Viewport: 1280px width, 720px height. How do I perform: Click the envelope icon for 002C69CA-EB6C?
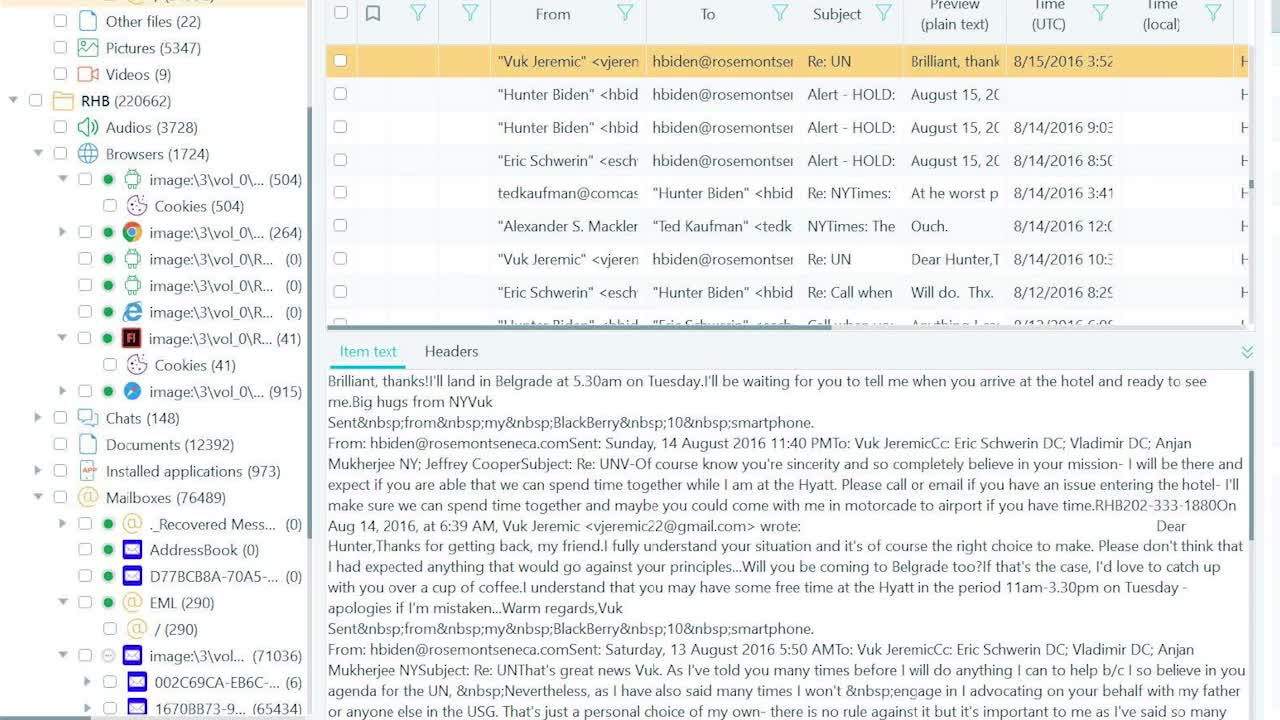(x=137, y=682)
